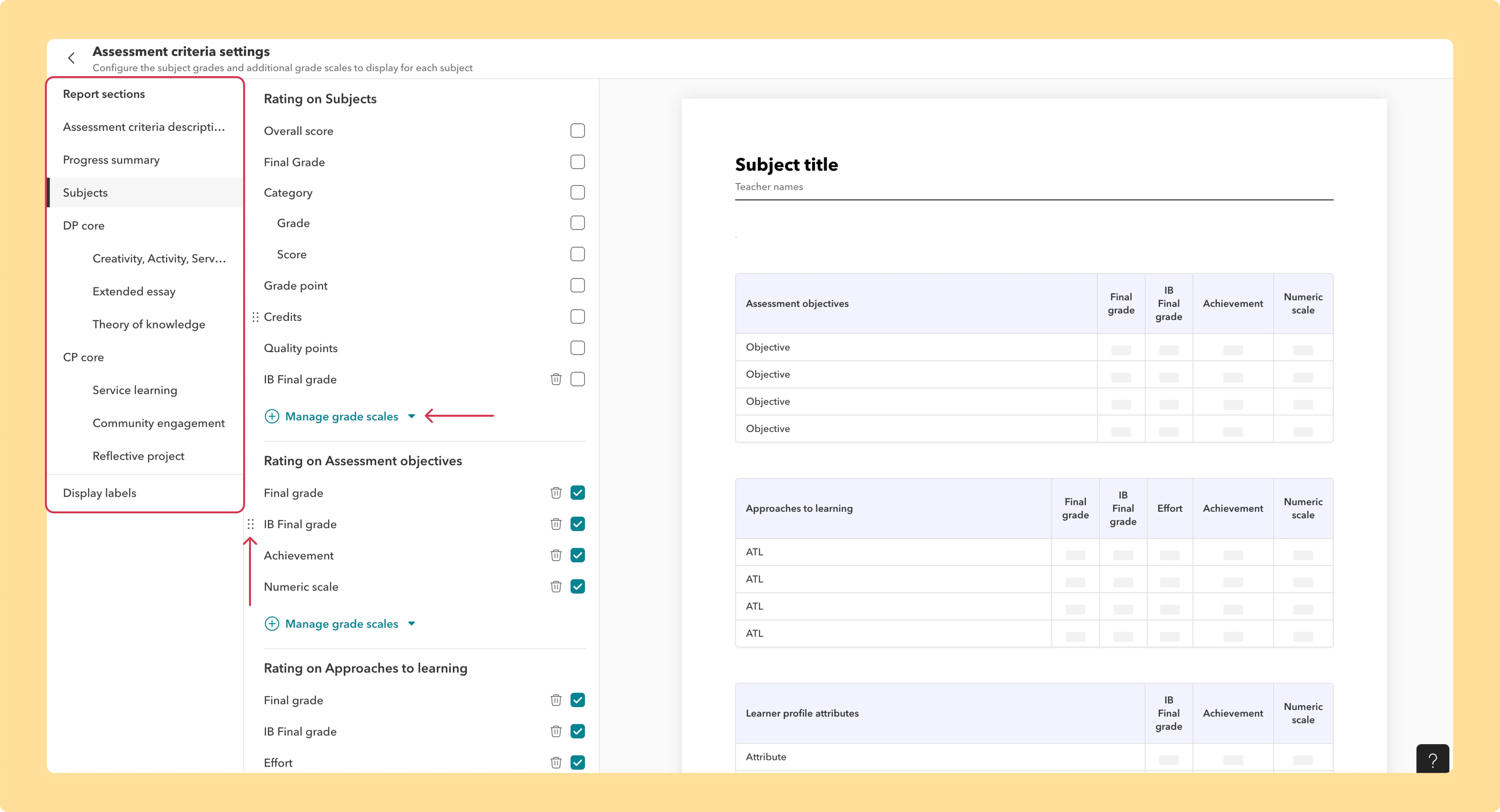Click Manage grade scales link under Assessment objectives

point(342,624)
